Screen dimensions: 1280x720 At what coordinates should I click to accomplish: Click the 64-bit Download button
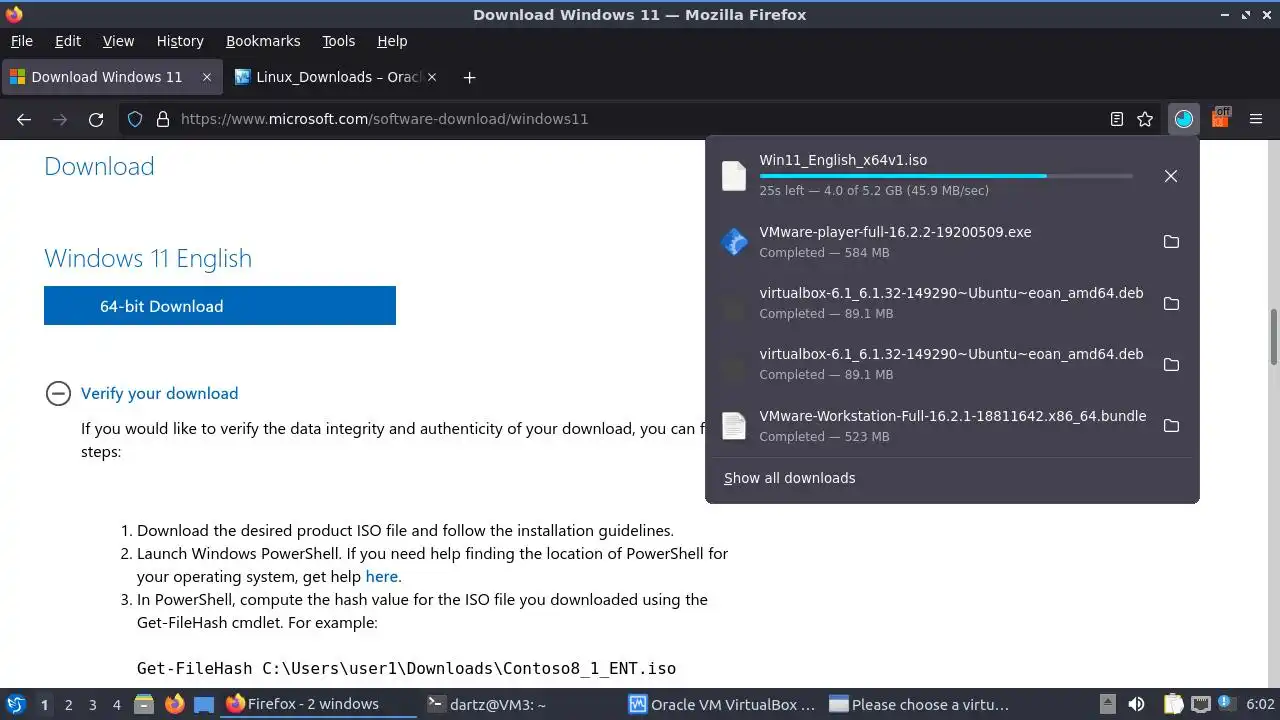point(220,306)
